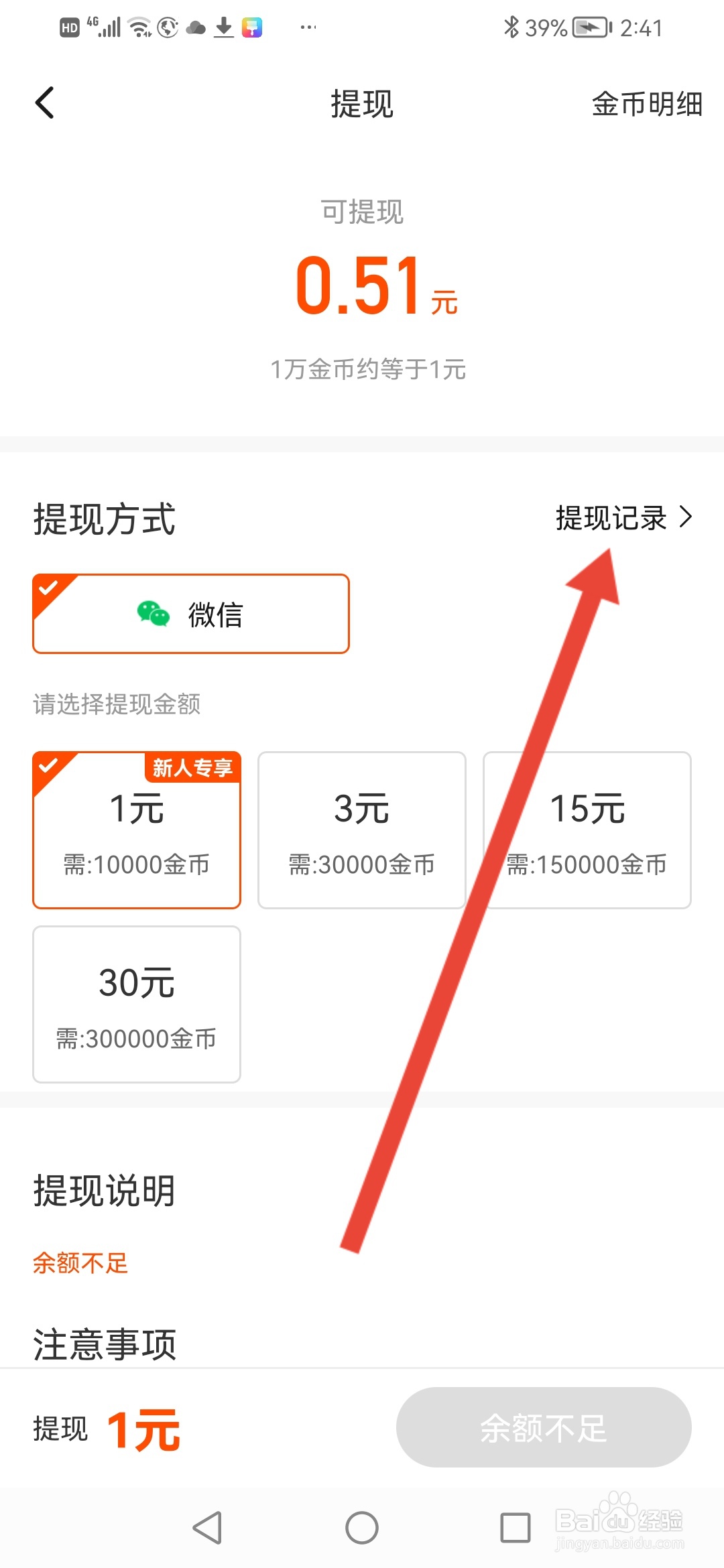Choose the 3元 withdrawal amount

362,830
